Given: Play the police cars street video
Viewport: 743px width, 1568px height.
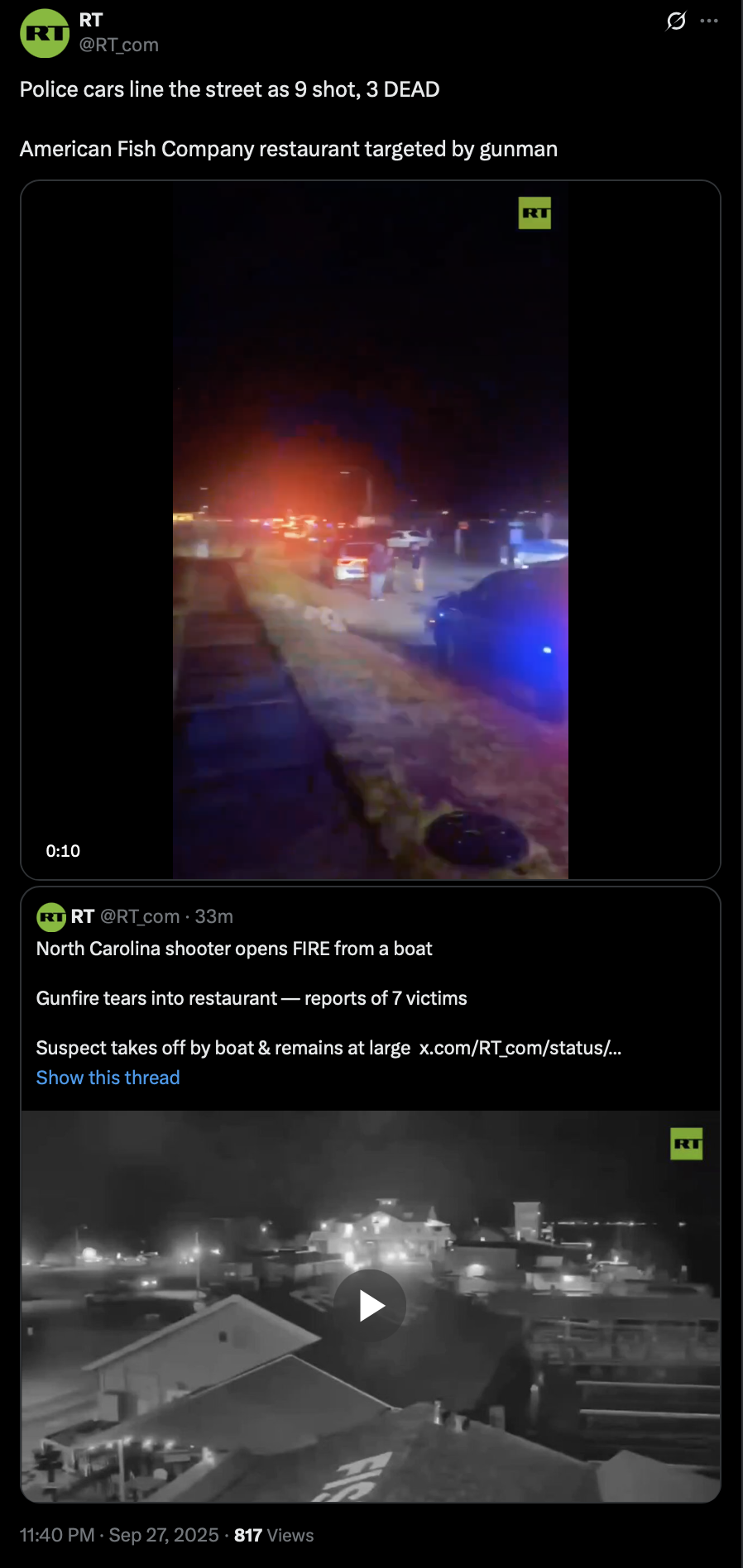Looking at the screenshot, I should (x=371, y=530).
